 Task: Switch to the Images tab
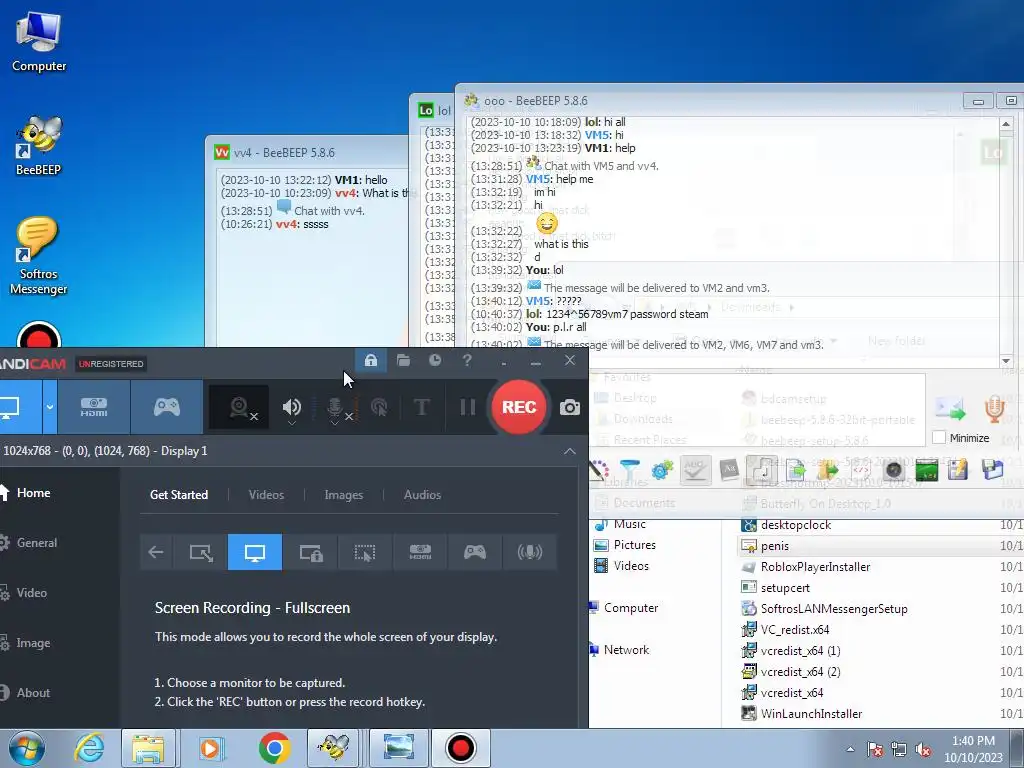click(x=344, y=495)
